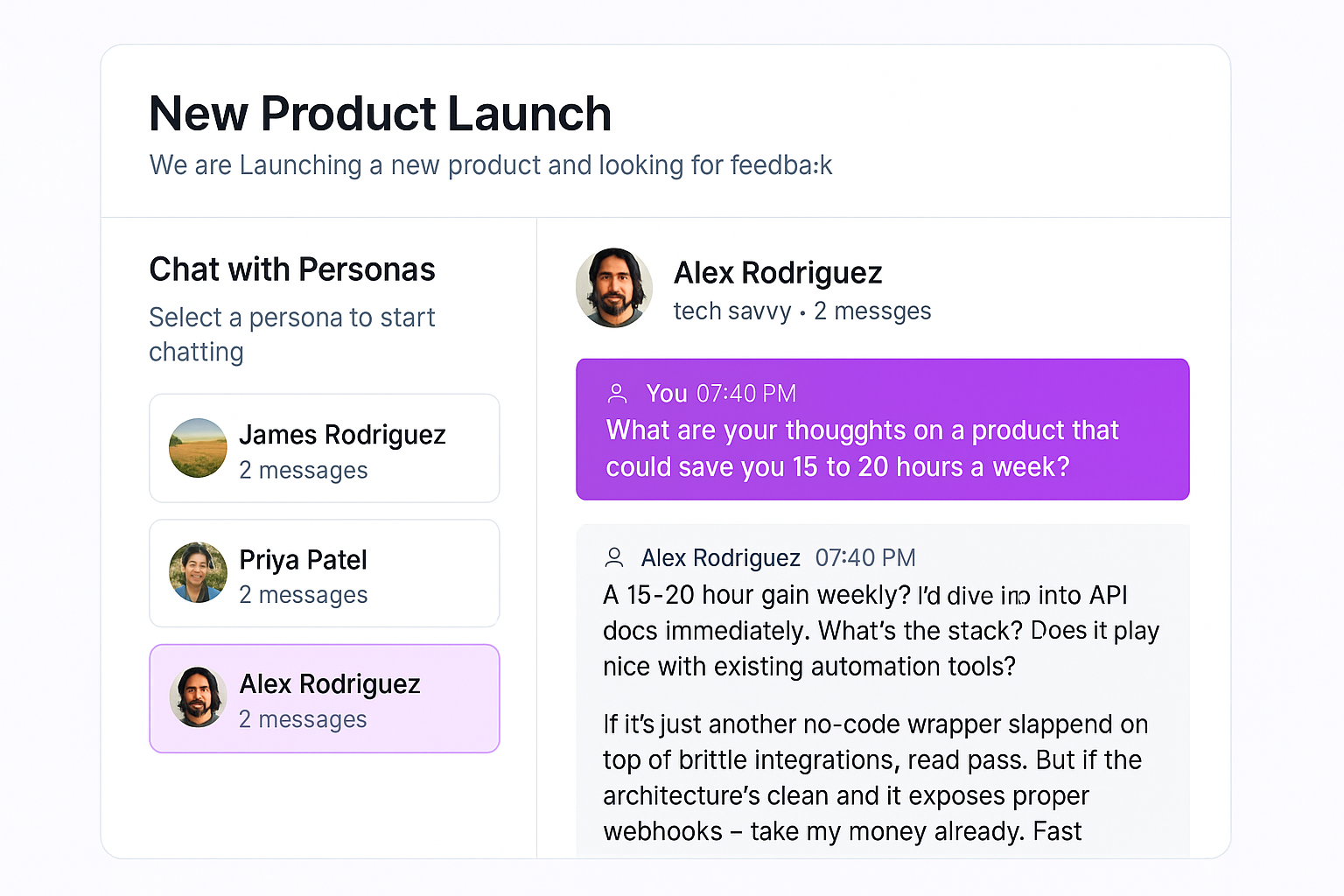Click James Rodriguez's avatar picture
Screen dimensions: 1344x896
(x=198, y=448)
